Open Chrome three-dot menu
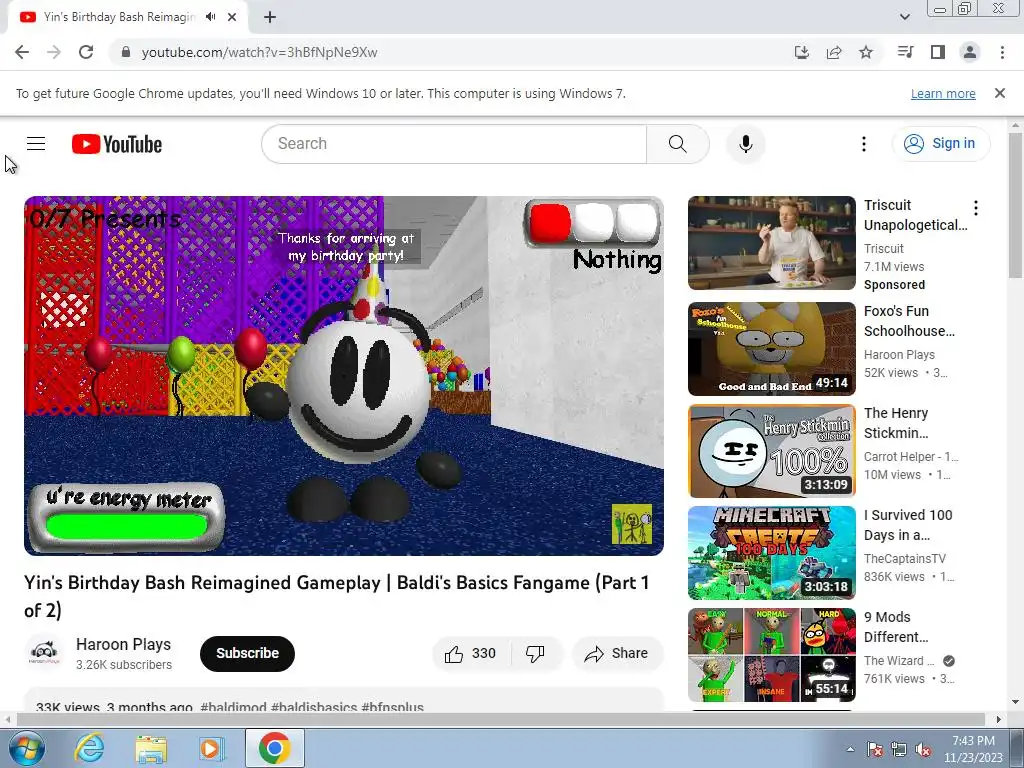Viewport: 1024px width, 768px height. (x=1002, y=52)
